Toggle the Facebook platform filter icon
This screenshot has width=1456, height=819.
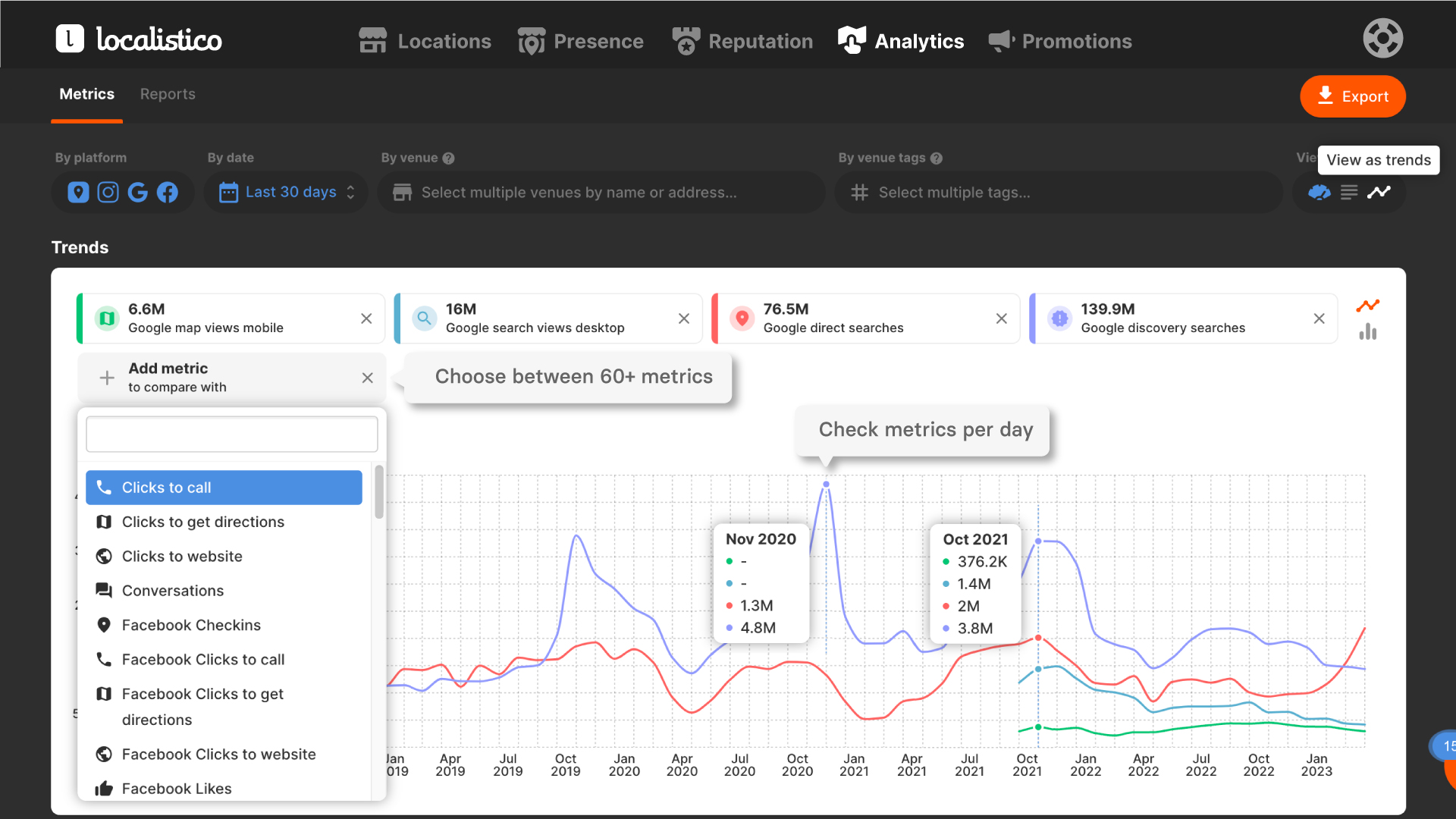coord(168,193)
